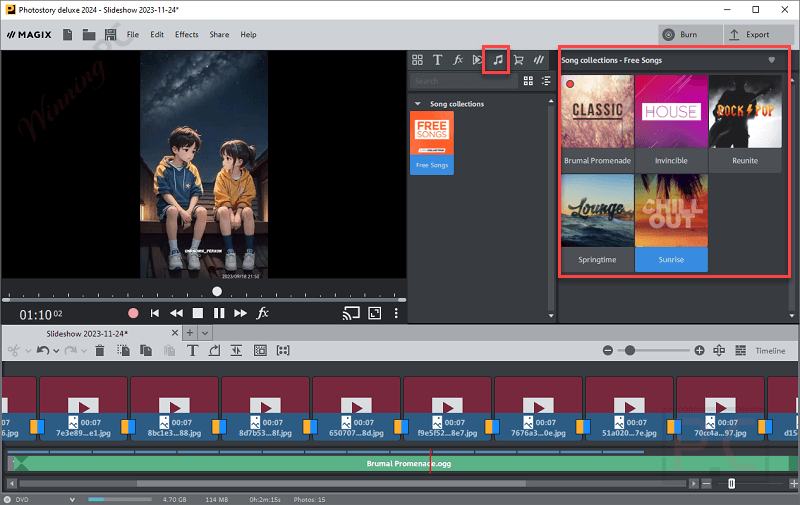800x505 pixels.
Task: Toggle the favorites heart icon
Action: pos(771,60)
